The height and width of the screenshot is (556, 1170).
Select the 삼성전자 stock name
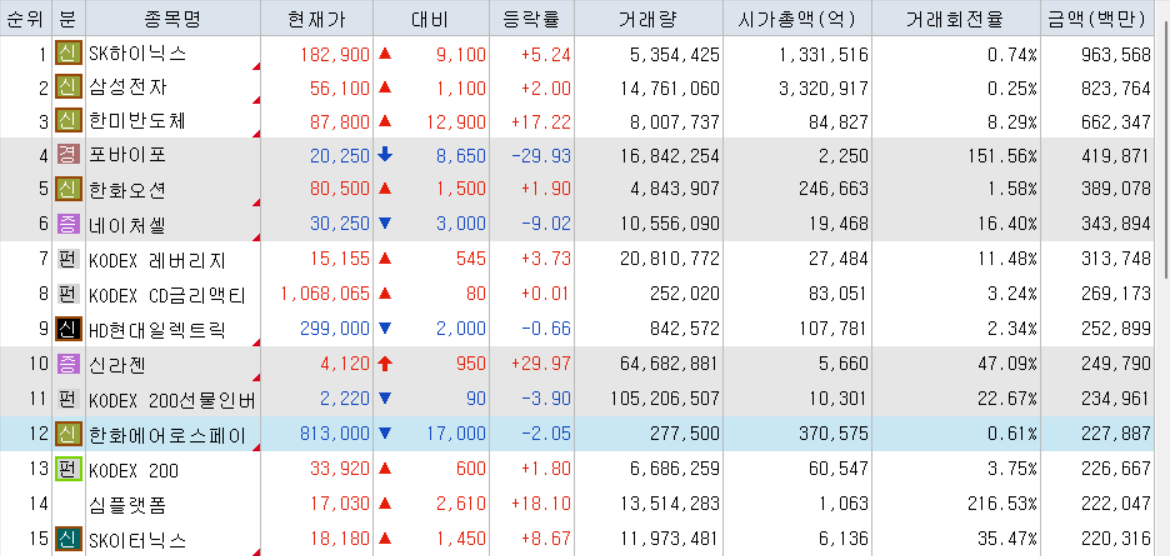[x=128, y=87]
